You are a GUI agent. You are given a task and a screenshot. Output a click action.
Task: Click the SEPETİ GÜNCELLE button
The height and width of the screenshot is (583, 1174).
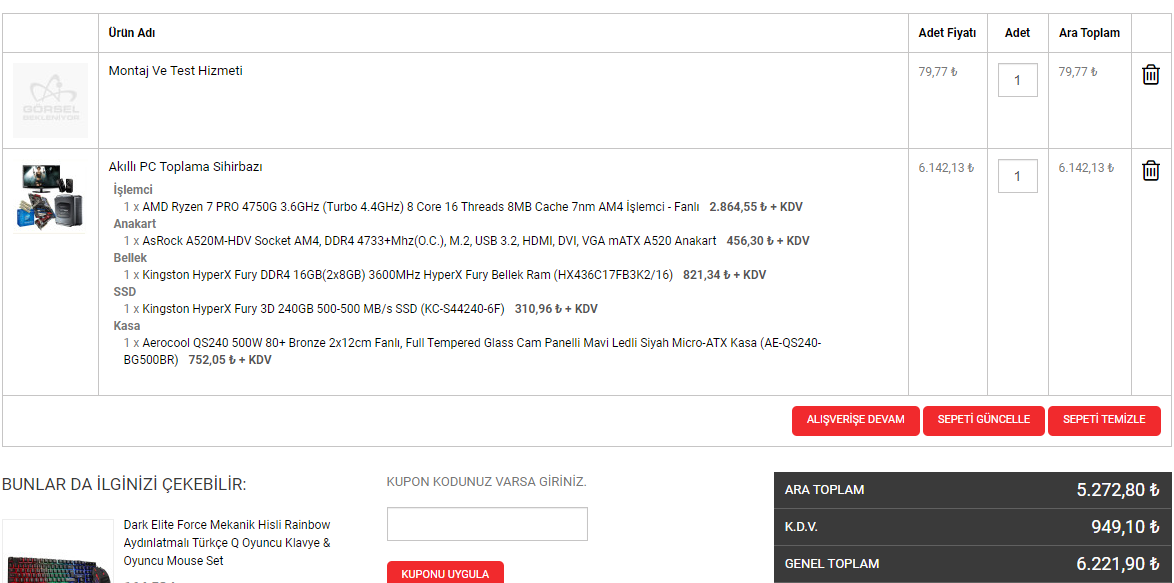(982, 420)
